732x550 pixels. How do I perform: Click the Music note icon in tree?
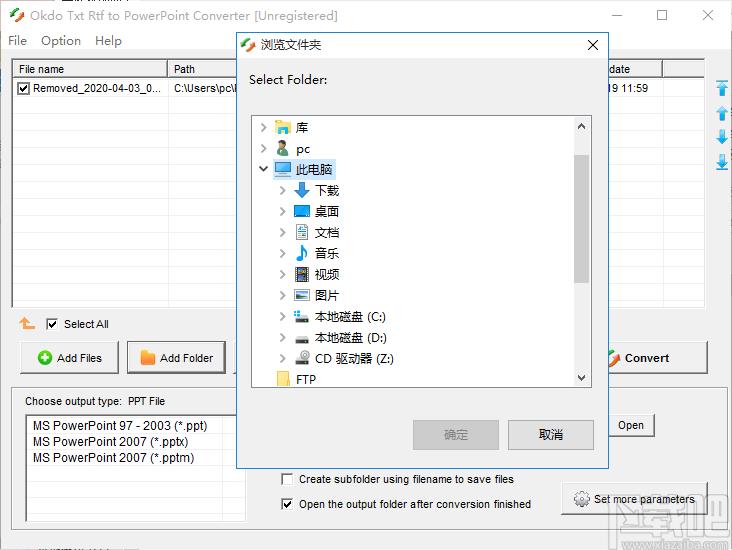click(x=302, y=253)
